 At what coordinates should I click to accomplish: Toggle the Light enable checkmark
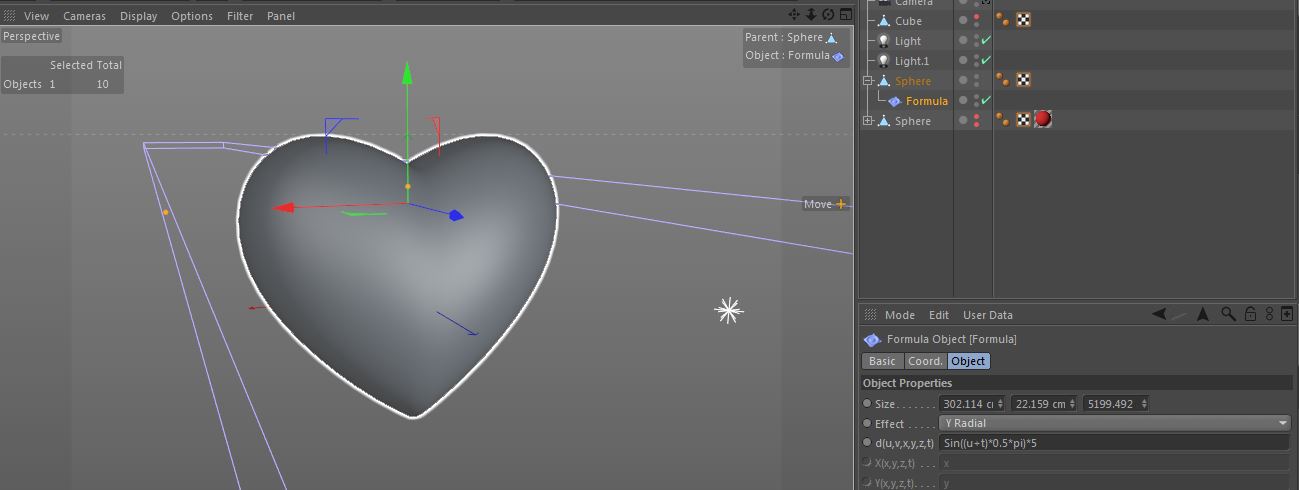point(986,41)
